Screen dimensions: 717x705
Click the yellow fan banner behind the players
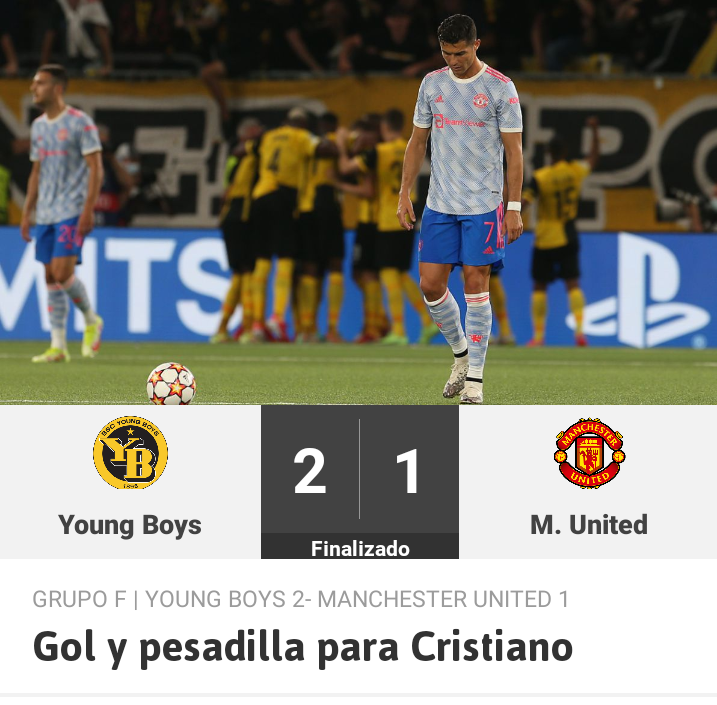(358, 153)
